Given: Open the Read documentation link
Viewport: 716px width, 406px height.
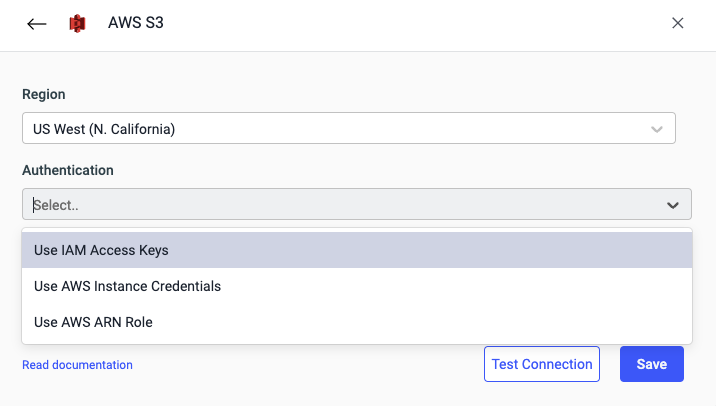Looking at the screenshot, I should click(77, 365).
